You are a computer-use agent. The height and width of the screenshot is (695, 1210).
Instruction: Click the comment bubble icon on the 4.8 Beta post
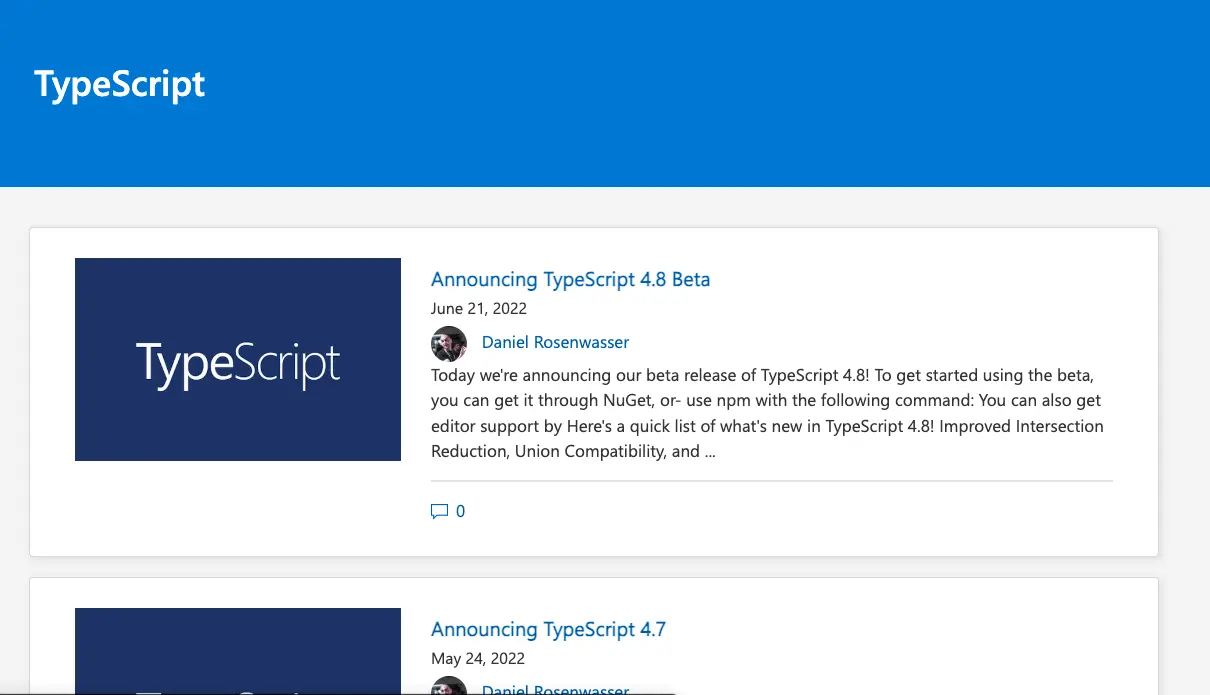(x=439, y=510)
